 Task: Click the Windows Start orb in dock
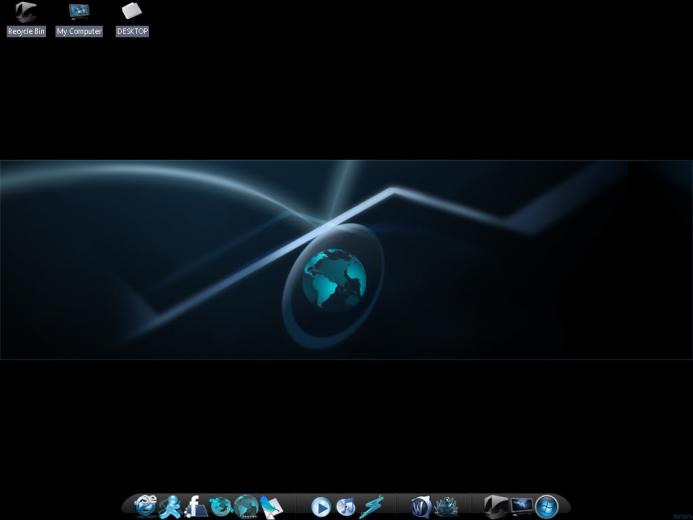pyautogui.click(x=547, y=507)
